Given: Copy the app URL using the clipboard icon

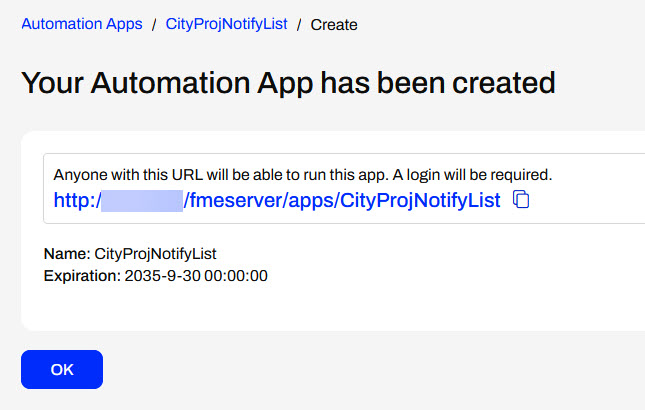Looking at the screenshot, I should pos(521,200).
